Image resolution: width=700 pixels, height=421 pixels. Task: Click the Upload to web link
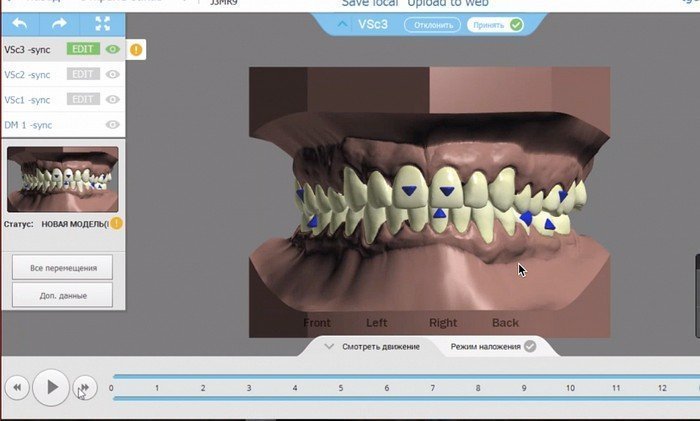[448, 4]
